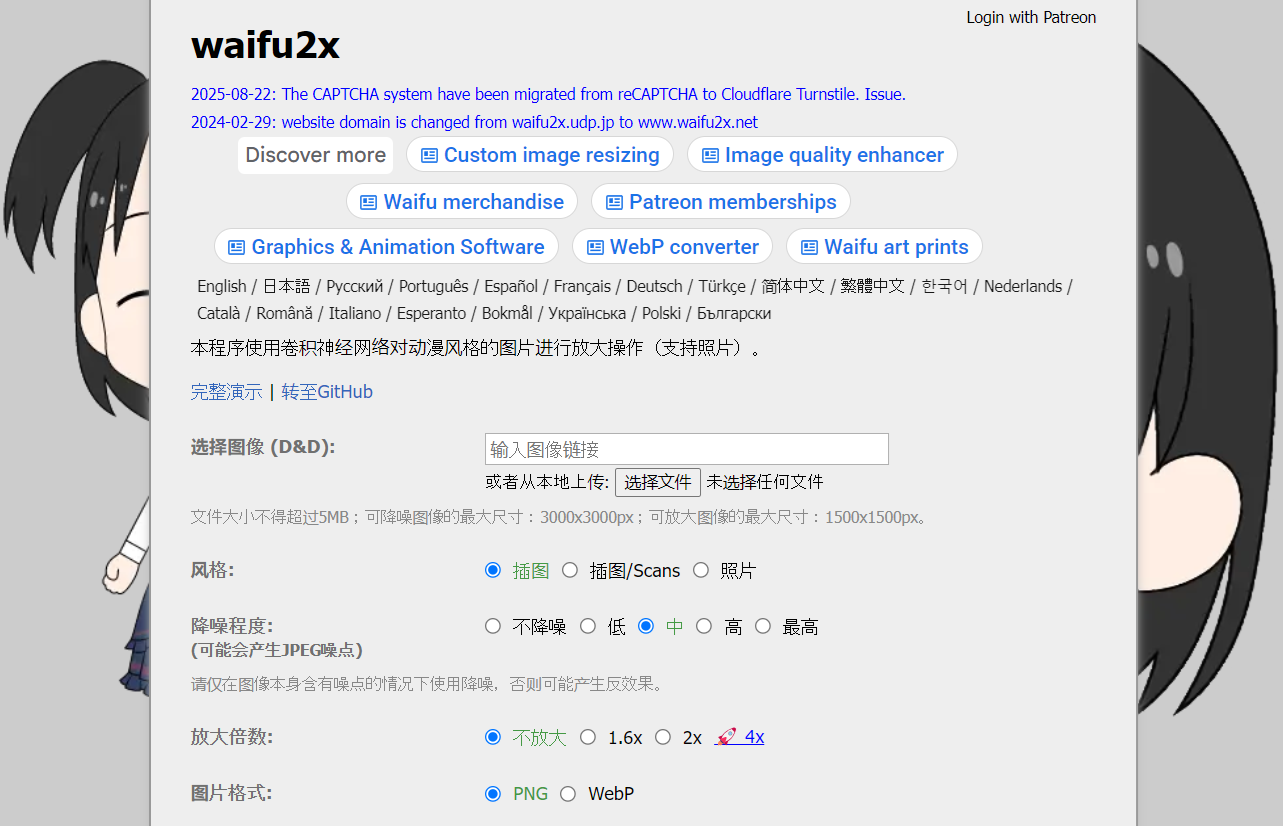Image resolution: width=1283 pixels, height=826 pixels.
Task: Open Patreon memberships suggestion
Action: [x=721, y=202]
